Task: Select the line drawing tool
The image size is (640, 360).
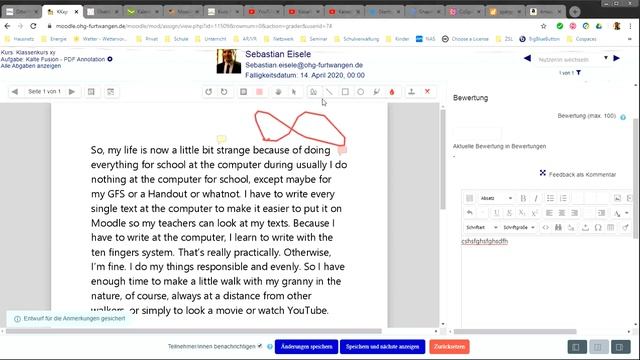Action: tap(329, 92)
